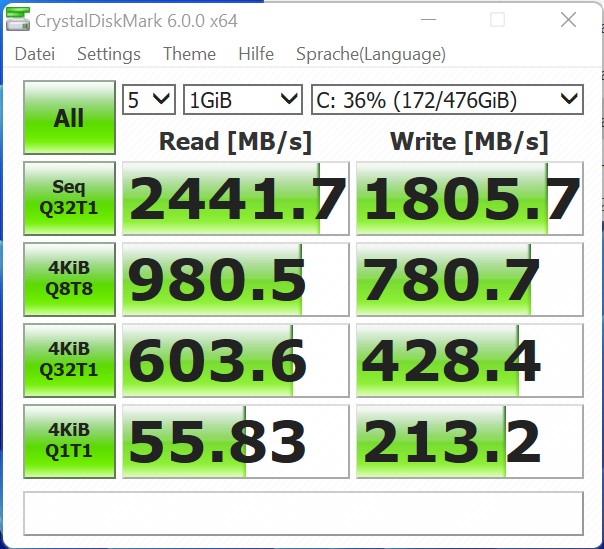Image resolution: width=604 pixels, height=549 pixels.
Task: Start the 4KiB Q8T8 test
Action: [x=69, y=279]
